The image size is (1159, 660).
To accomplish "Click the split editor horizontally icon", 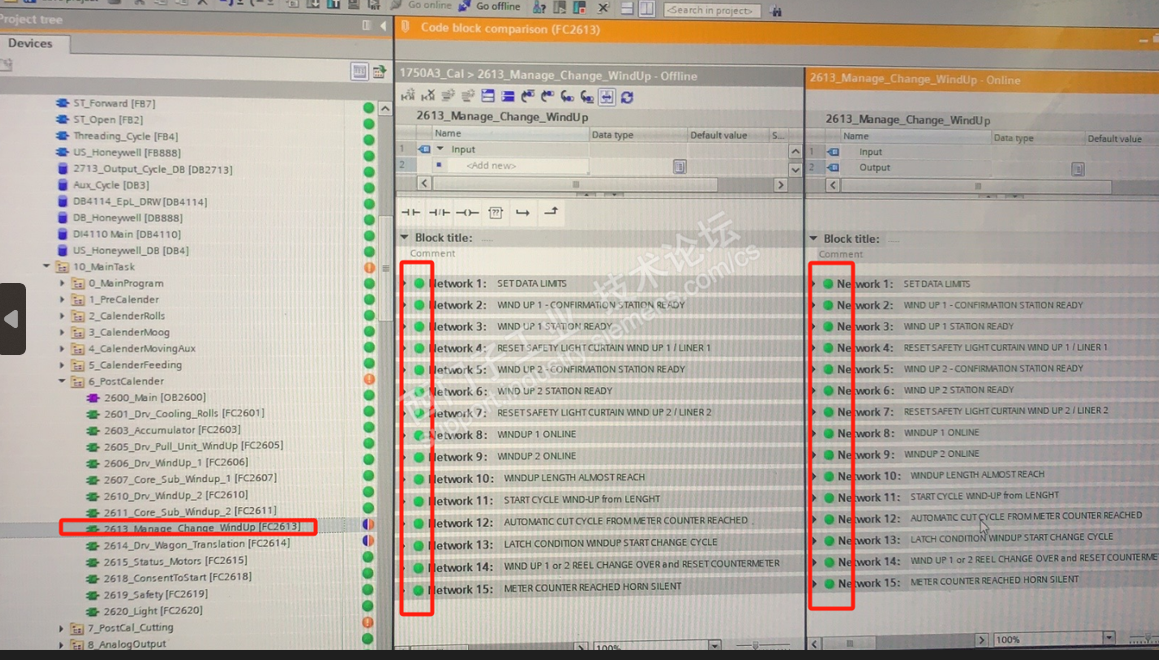I will coord(628,9).
